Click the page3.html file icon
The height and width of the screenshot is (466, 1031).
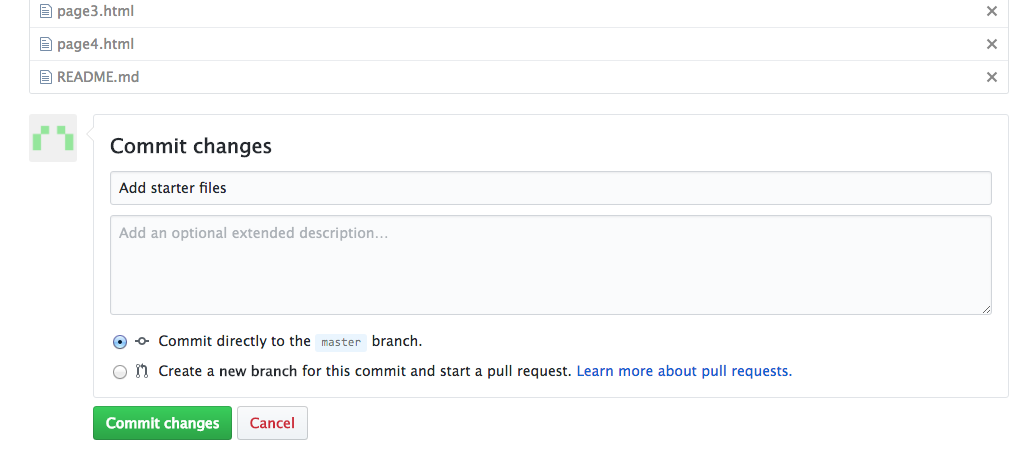point(45,12)
